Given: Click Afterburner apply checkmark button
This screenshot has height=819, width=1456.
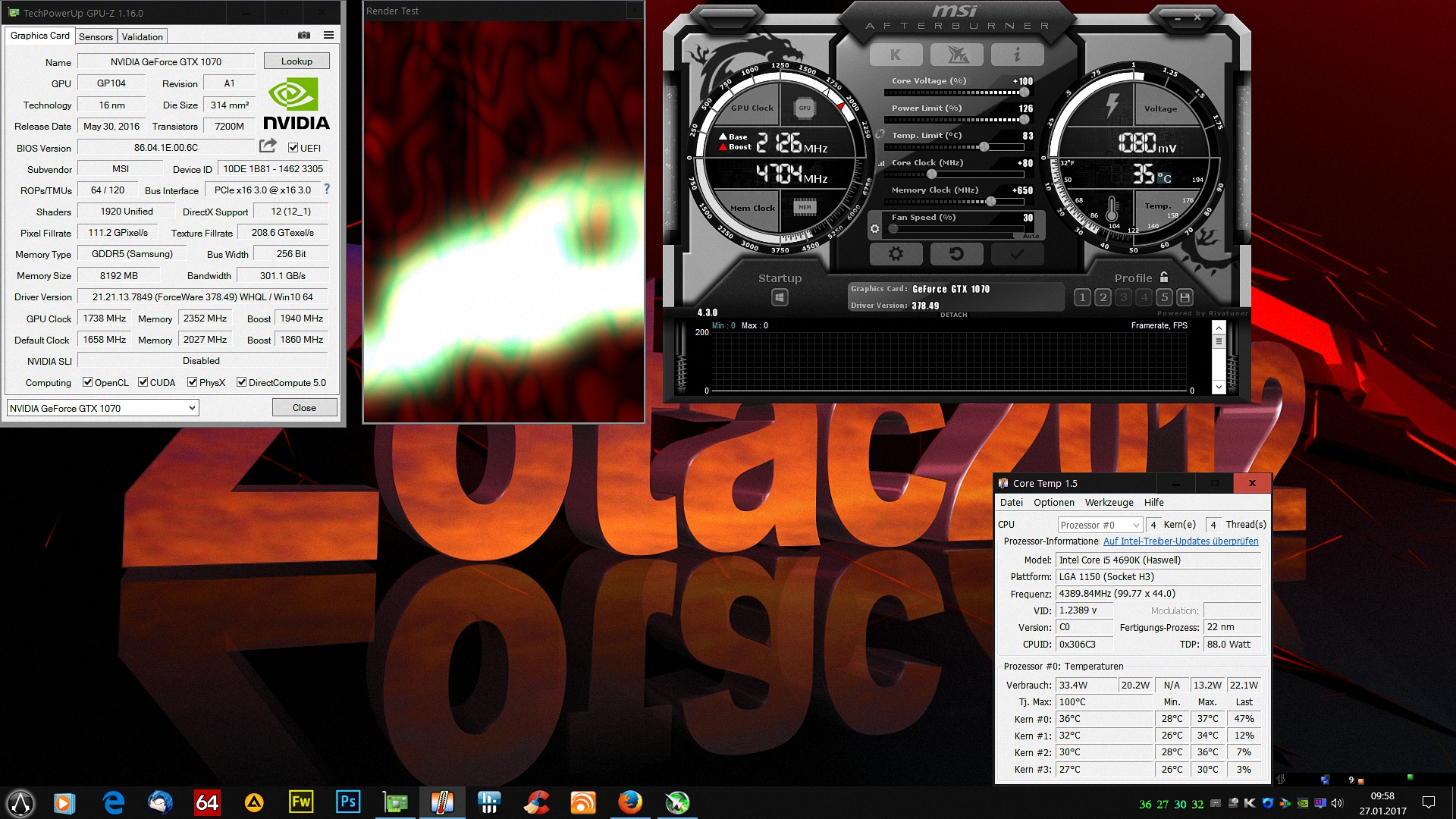Looking at the screenshot, I should pos(1017,254).
